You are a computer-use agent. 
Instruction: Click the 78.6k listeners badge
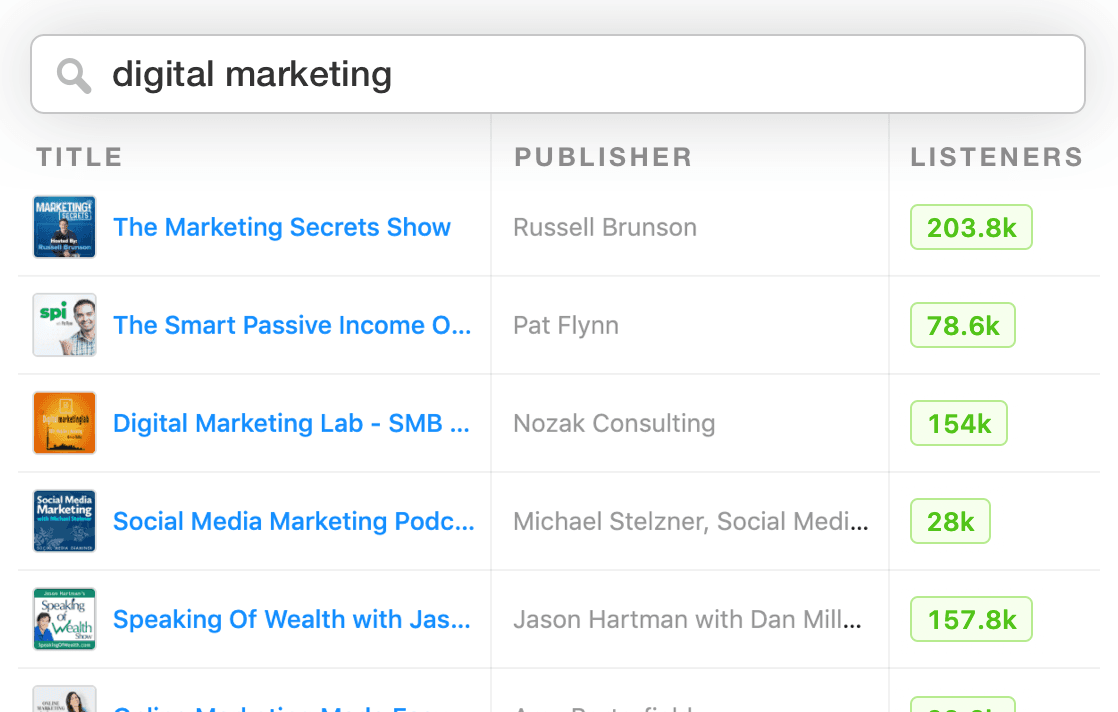tap(962, 325)
